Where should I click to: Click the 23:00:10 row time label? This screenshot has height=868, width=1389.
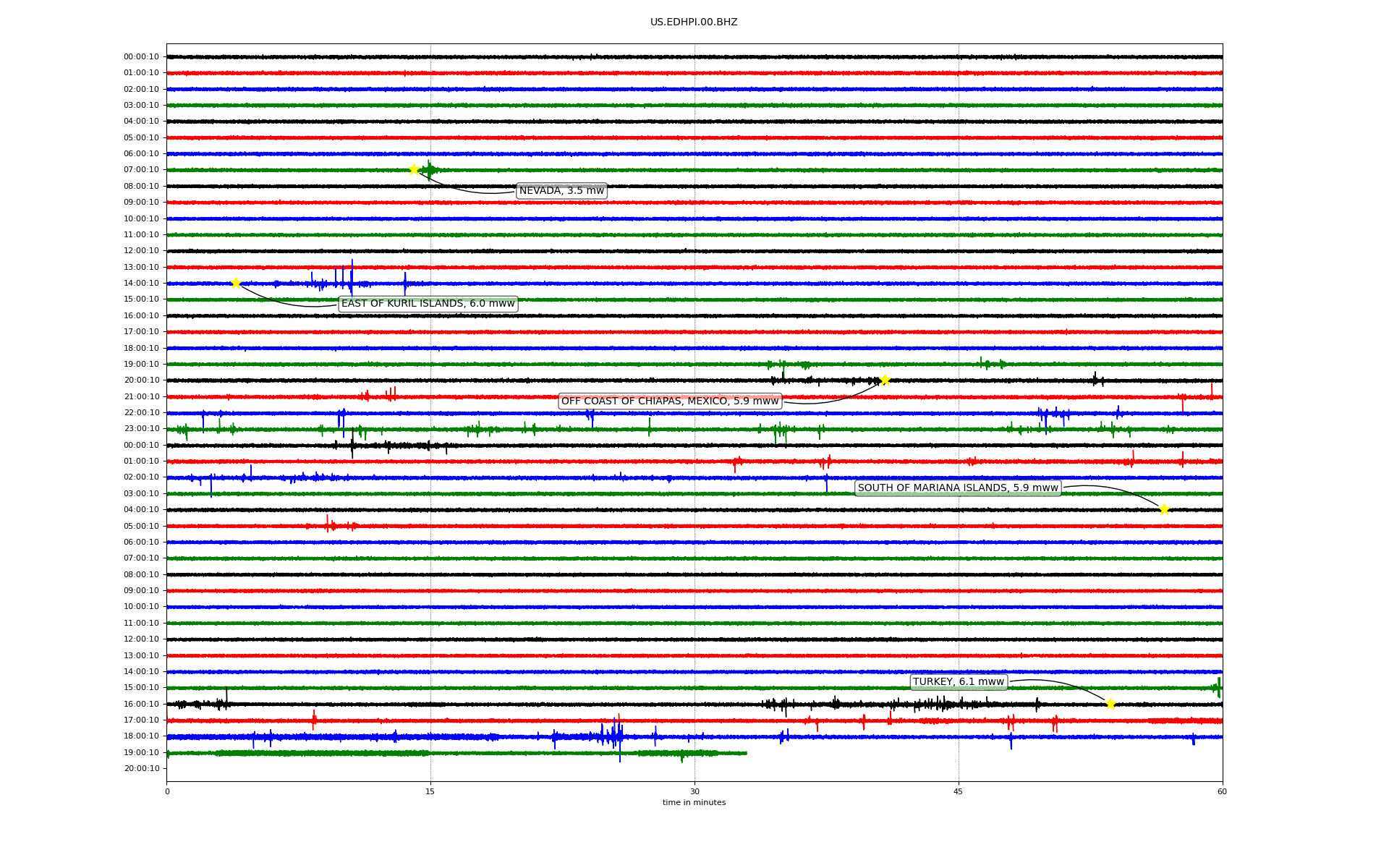point(142,429)
